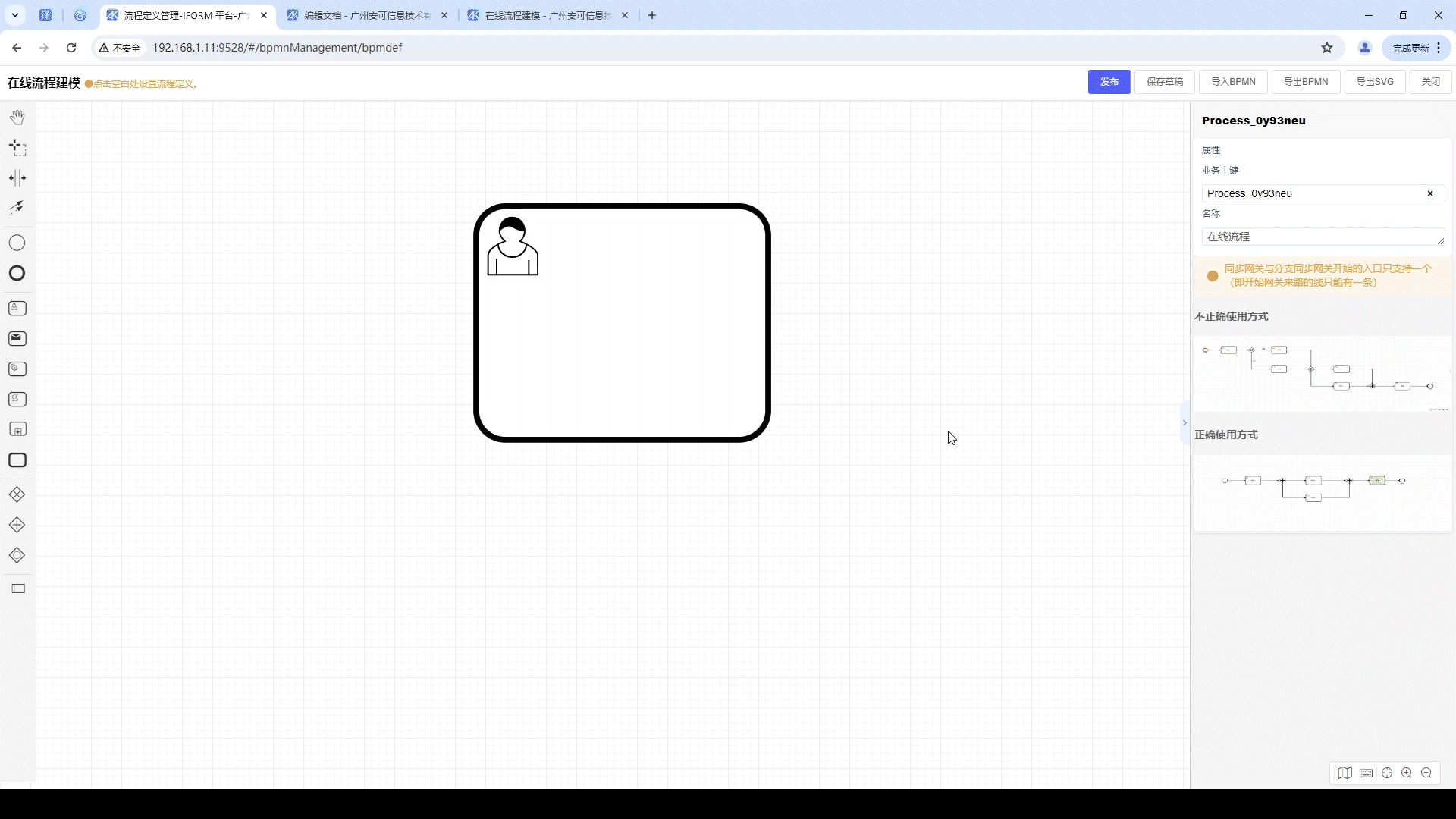
Task: Pick the start event circle shape
Action: click(x=17, y=243)
